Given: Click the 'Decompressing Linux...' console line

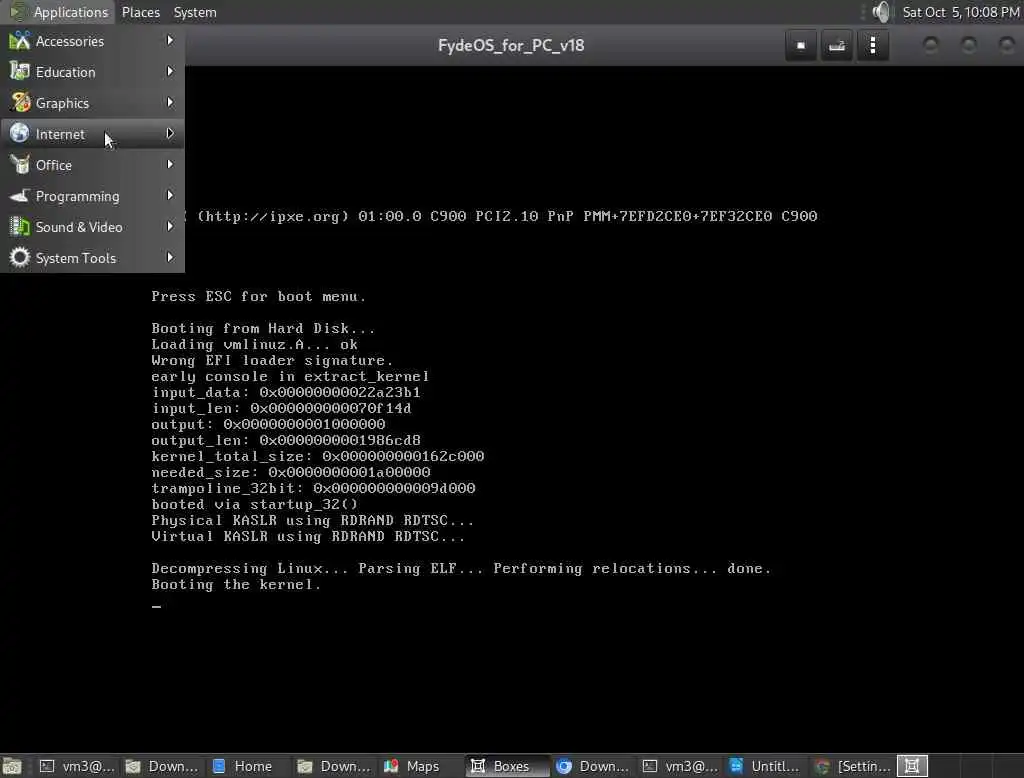Looking at the screenshot, I should 461,568.
